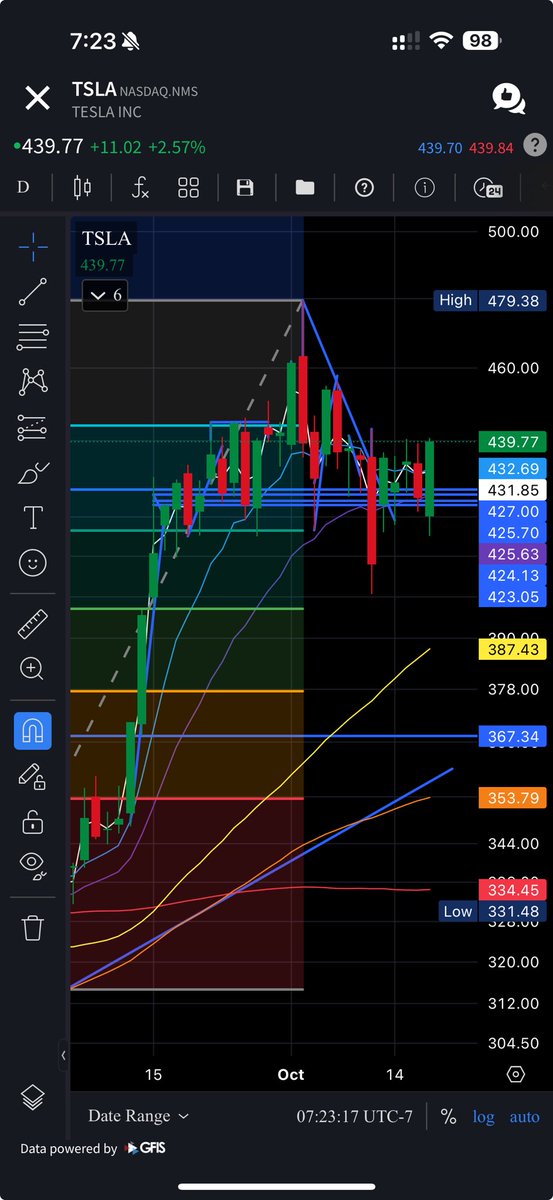This screenshot has width=553, height=1200.
Task: Select the zoom in tool
Action: pyautogui.click(x=33, y=669)
